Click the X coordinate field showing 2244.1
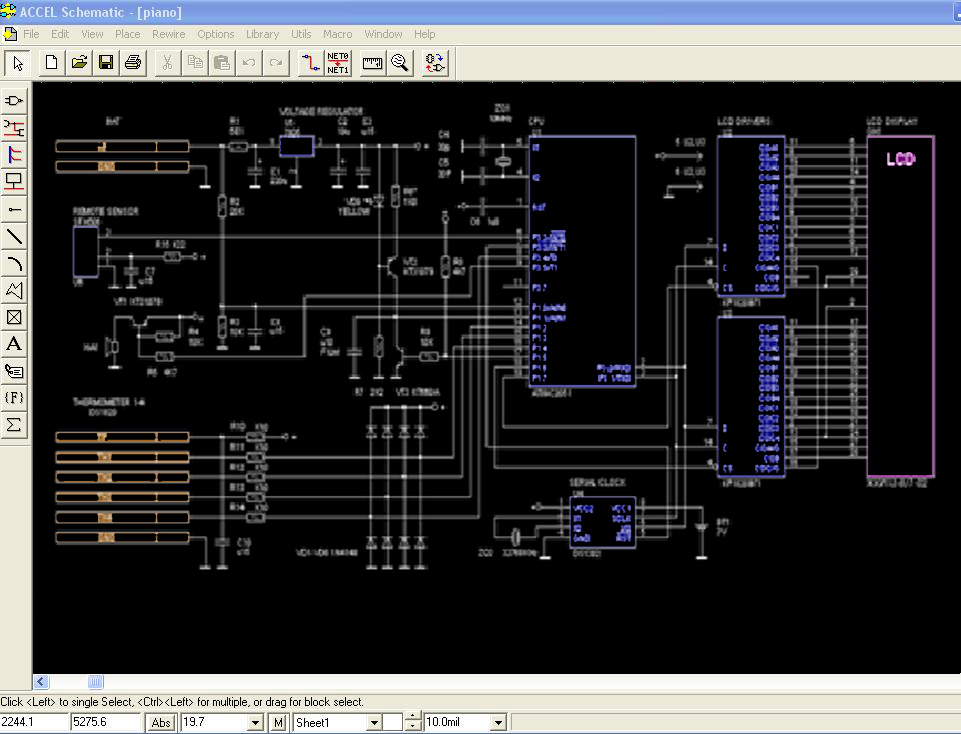 33,722
